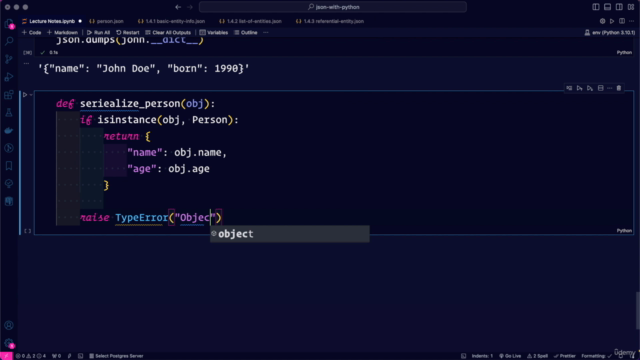Click Go Live in status bar
This screenshot has width=640, height=360.
[x=510, y=356]
